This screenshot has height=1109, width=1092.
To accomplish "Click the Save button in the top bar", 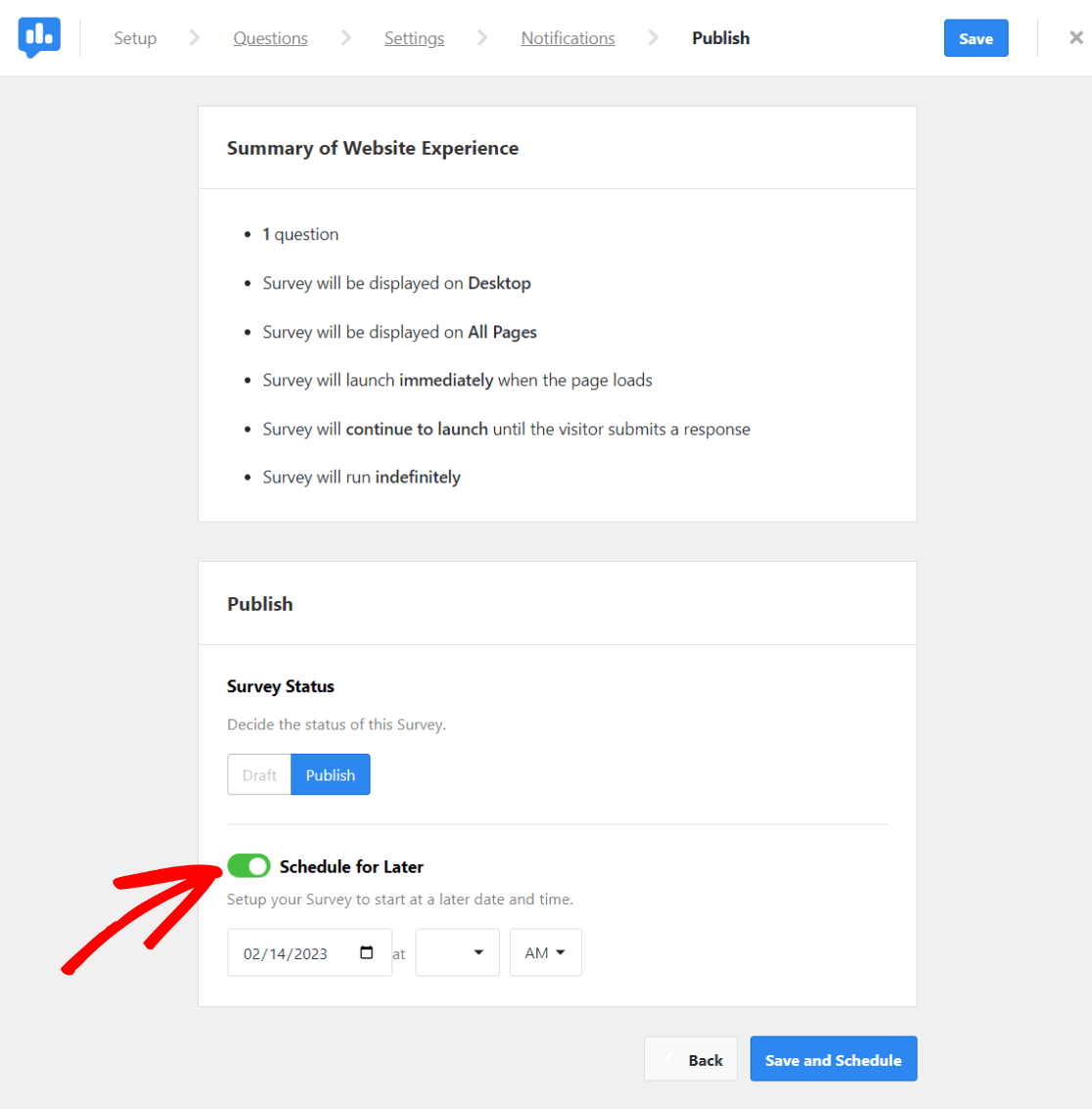I will (976, 37).
